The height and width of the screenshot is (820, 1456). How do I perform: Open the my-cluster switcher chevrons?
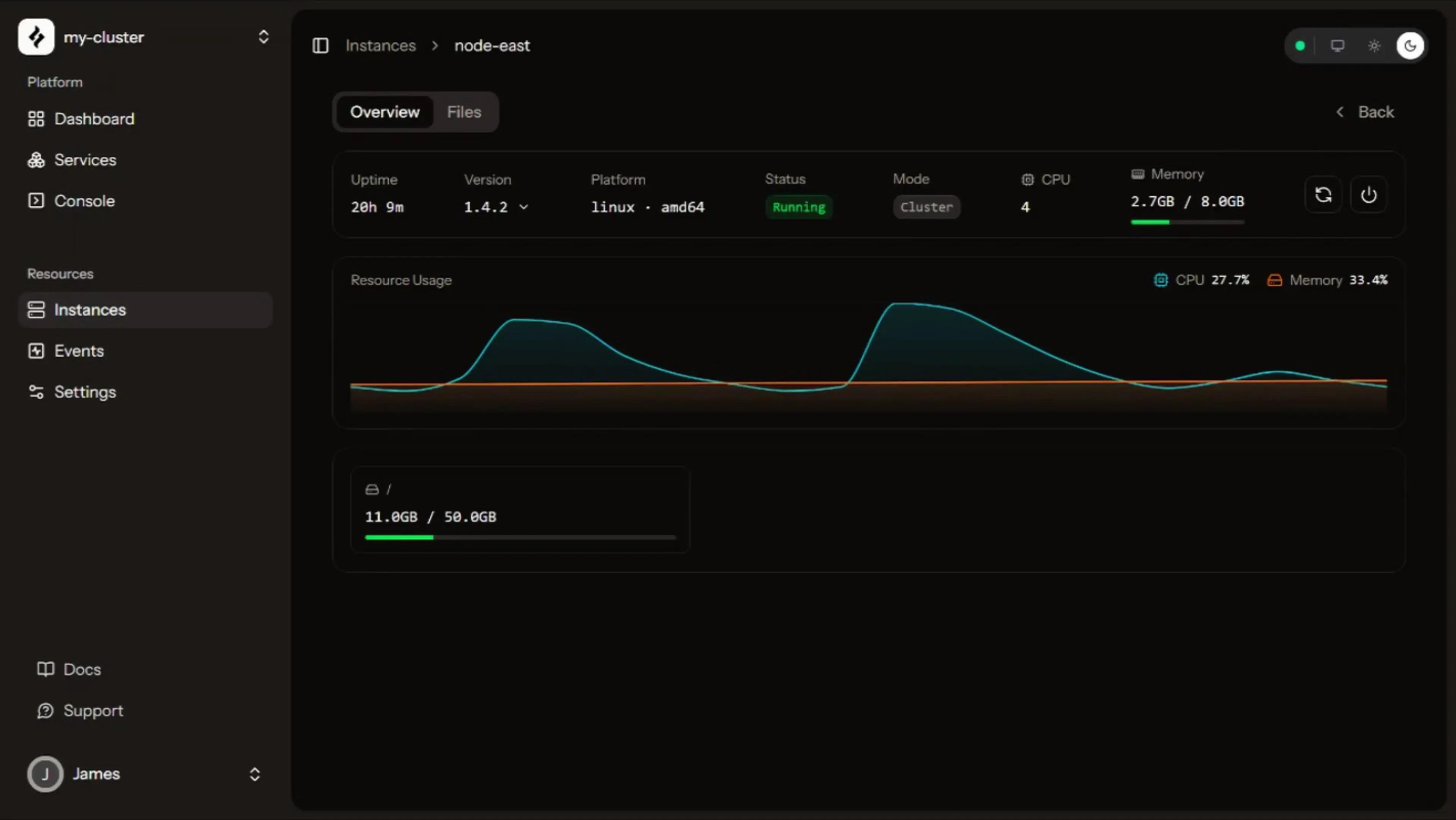click(x=263, y=37)
